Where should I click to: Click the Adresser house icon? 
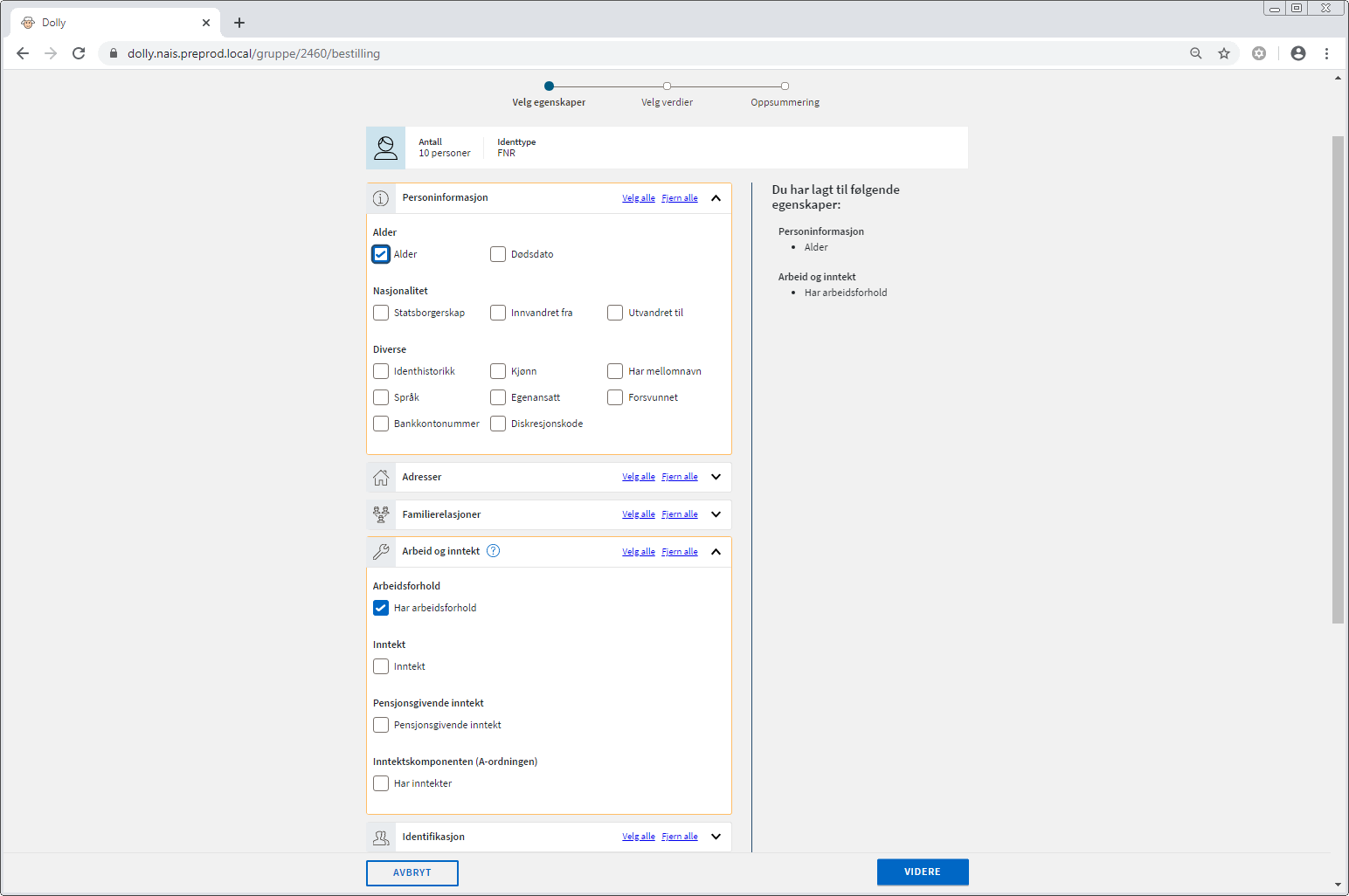pos(381,478)
